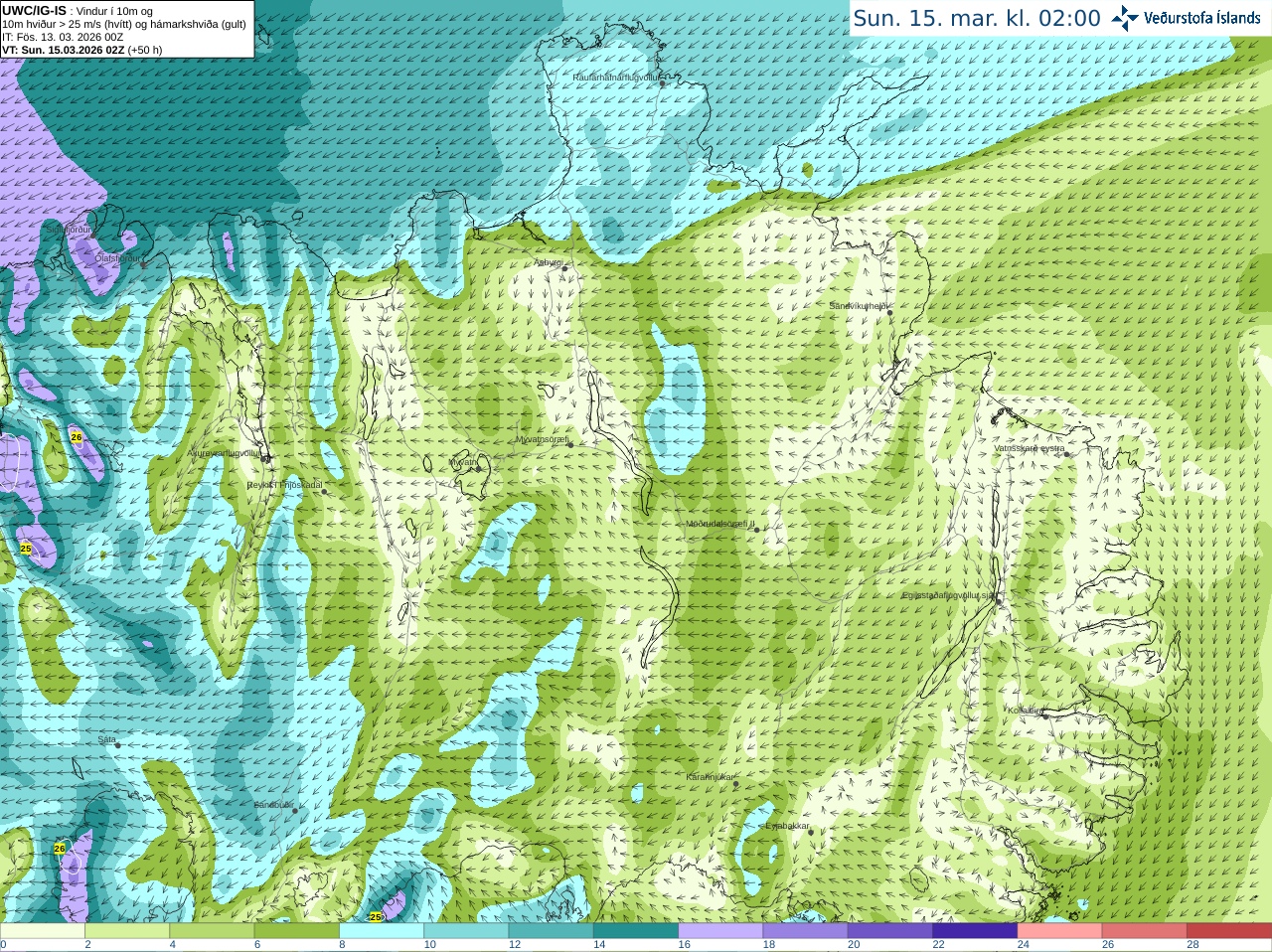Click the Akureyrarflugvöllur station label
The width and height of the screenshot is (1272, 952).
[x=226, y=453]
